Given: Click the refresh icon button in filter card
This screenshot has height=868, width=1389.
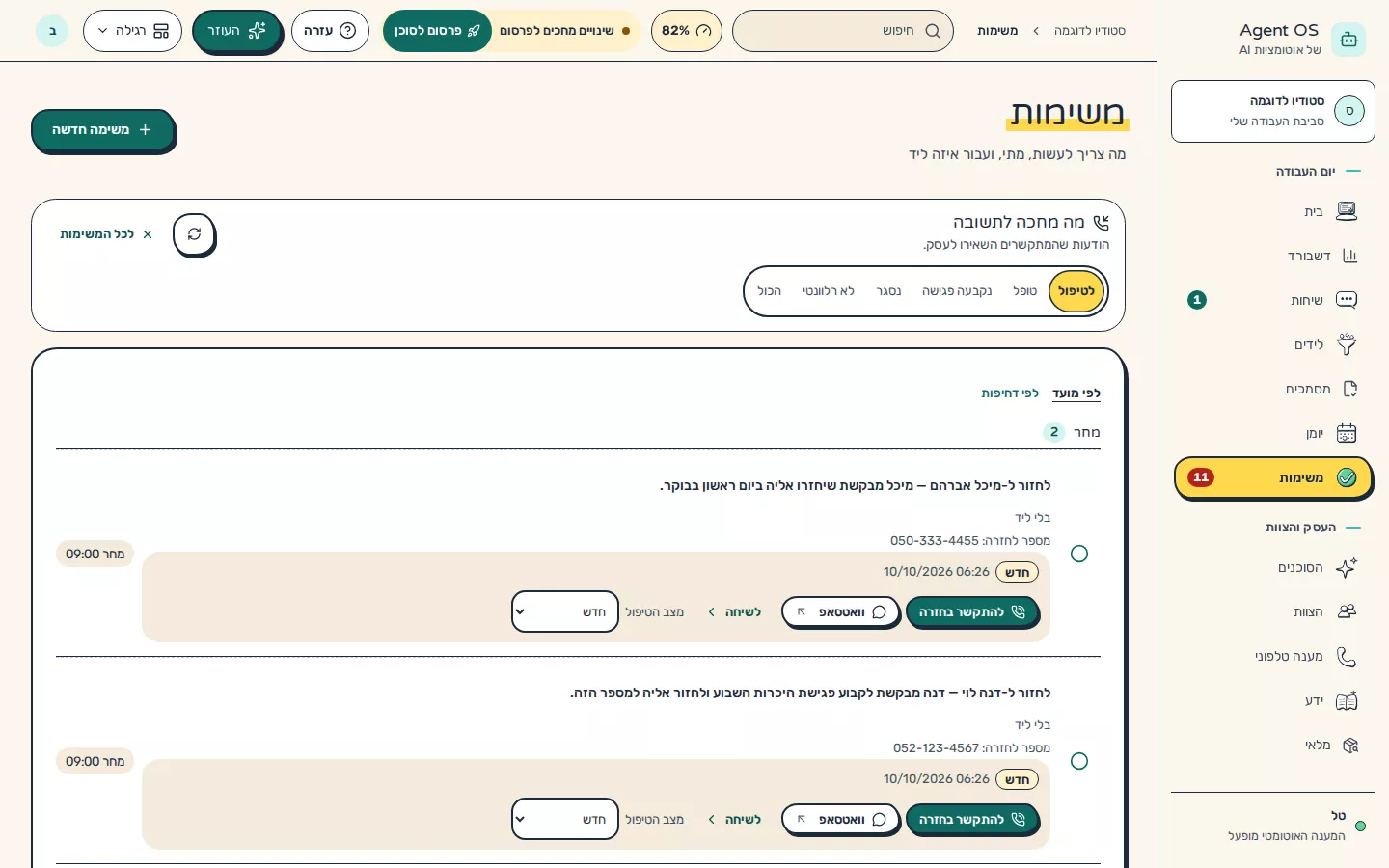Looking at the screenshot, I should pyautogui.click(x=194, y=234).
